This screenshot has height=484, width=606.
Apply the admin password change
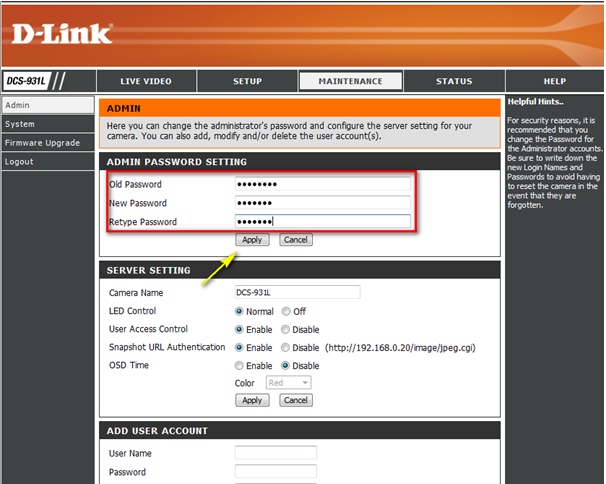coord(252,240)
